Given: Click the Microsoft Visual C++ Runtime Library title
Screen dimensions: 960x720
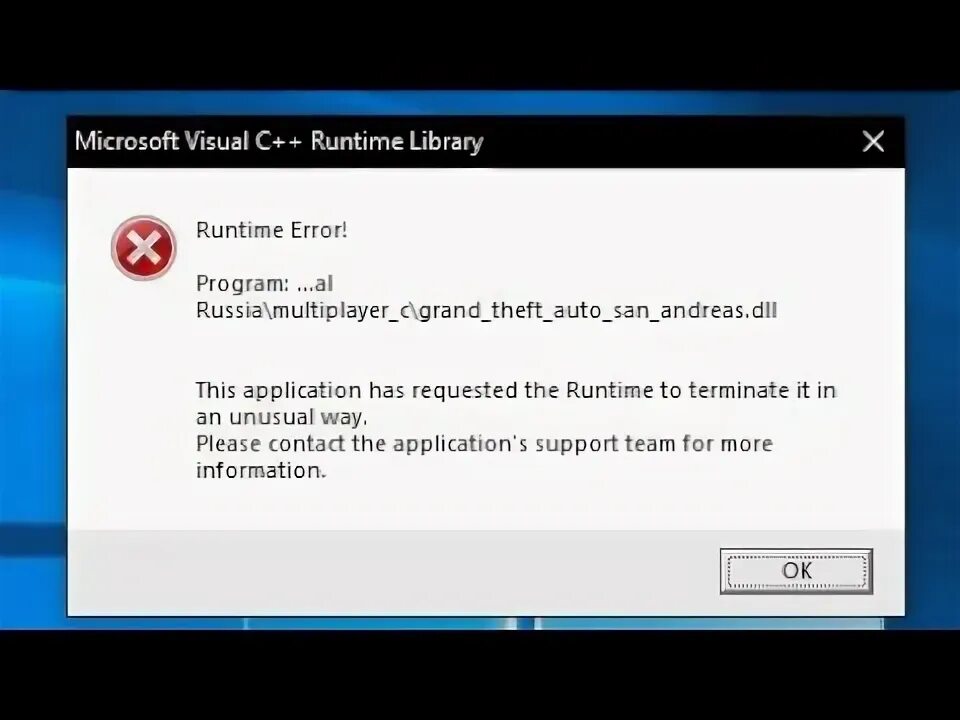Looking at the screenshot, I should pyautogui.click(x=279, y=141).
